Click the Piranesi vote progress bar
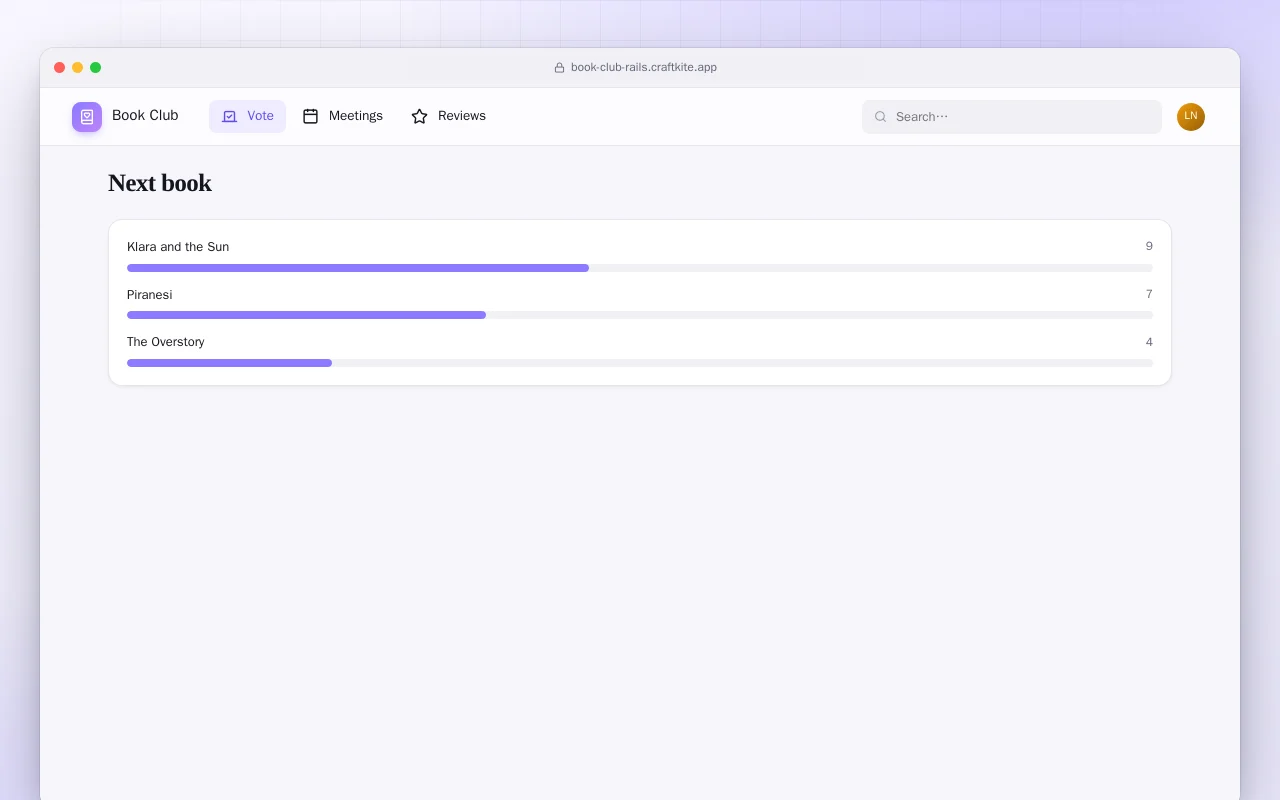The image size is (1280, 800). [x=640, y=315]
